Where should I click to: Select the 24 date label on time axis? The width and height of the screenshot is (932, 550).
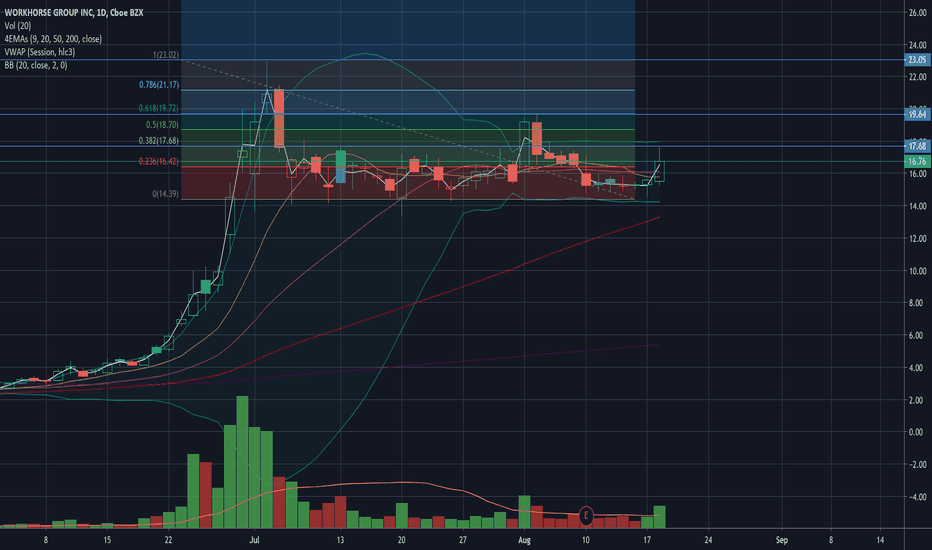(x=708, y=540)
